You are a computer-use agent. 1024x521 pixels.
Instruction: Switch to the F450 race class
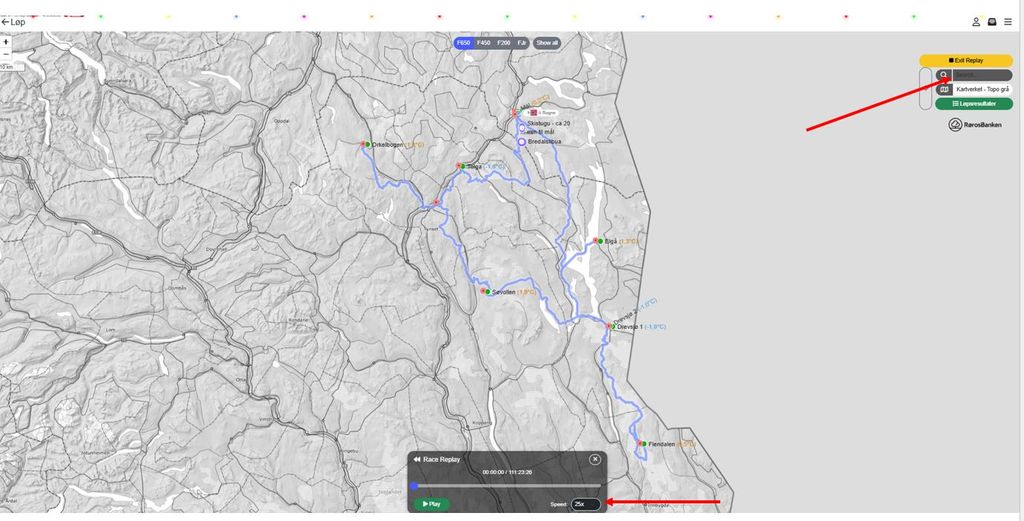click(x=484, y=43)
